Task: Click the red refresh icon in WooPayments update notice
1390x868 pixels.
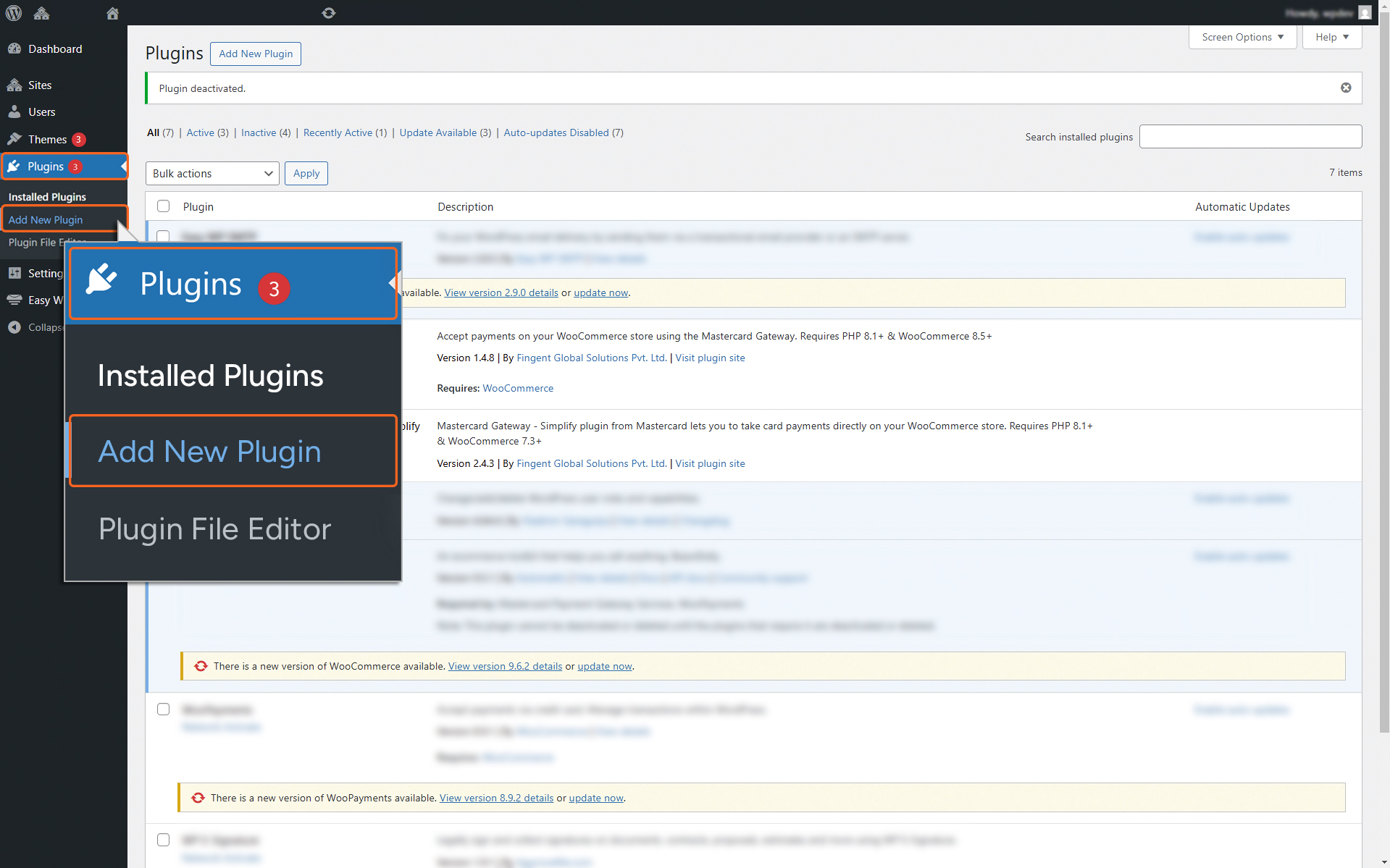Action: tap(198, 798)
